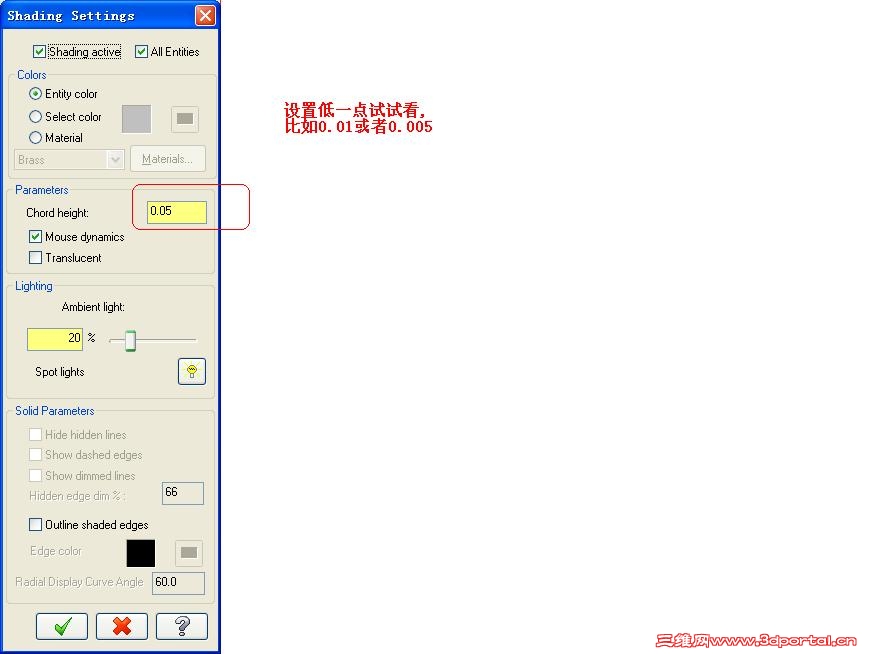Open the Edge color picker button
Screen dimensions: 876x654
[189, 552]
